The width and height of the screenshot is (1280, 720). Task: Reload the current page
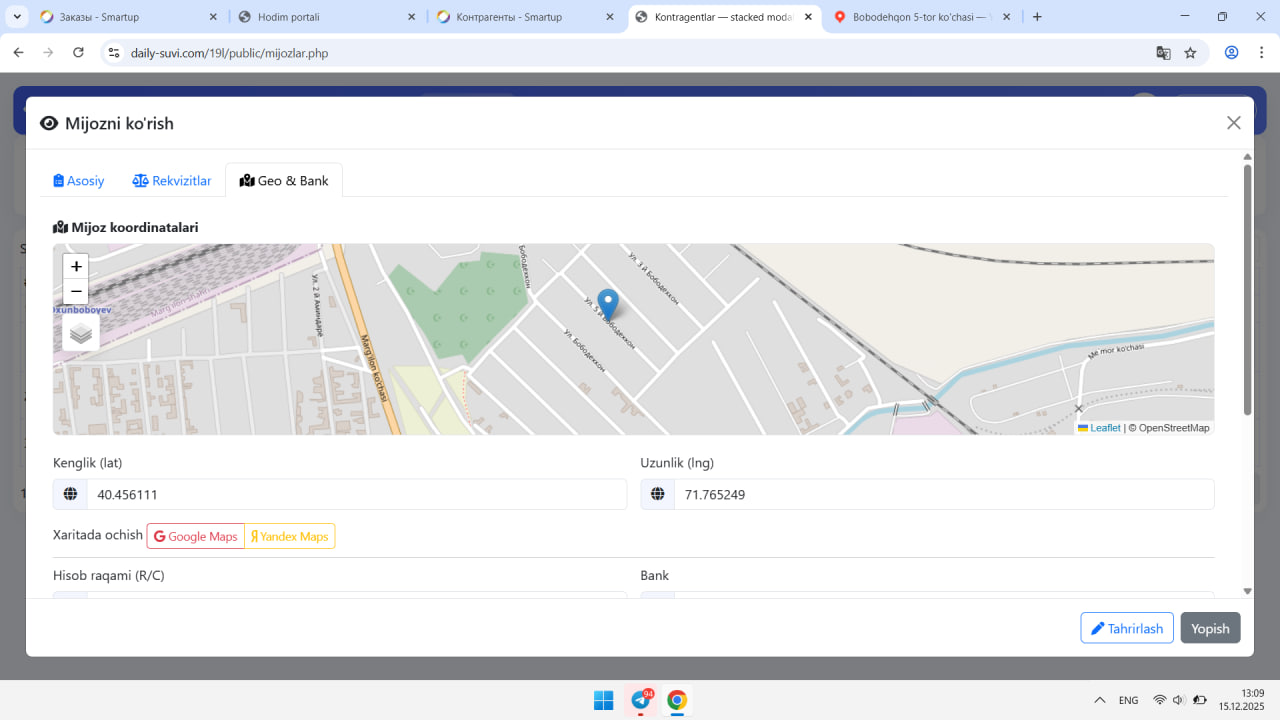tap(79, 53)
